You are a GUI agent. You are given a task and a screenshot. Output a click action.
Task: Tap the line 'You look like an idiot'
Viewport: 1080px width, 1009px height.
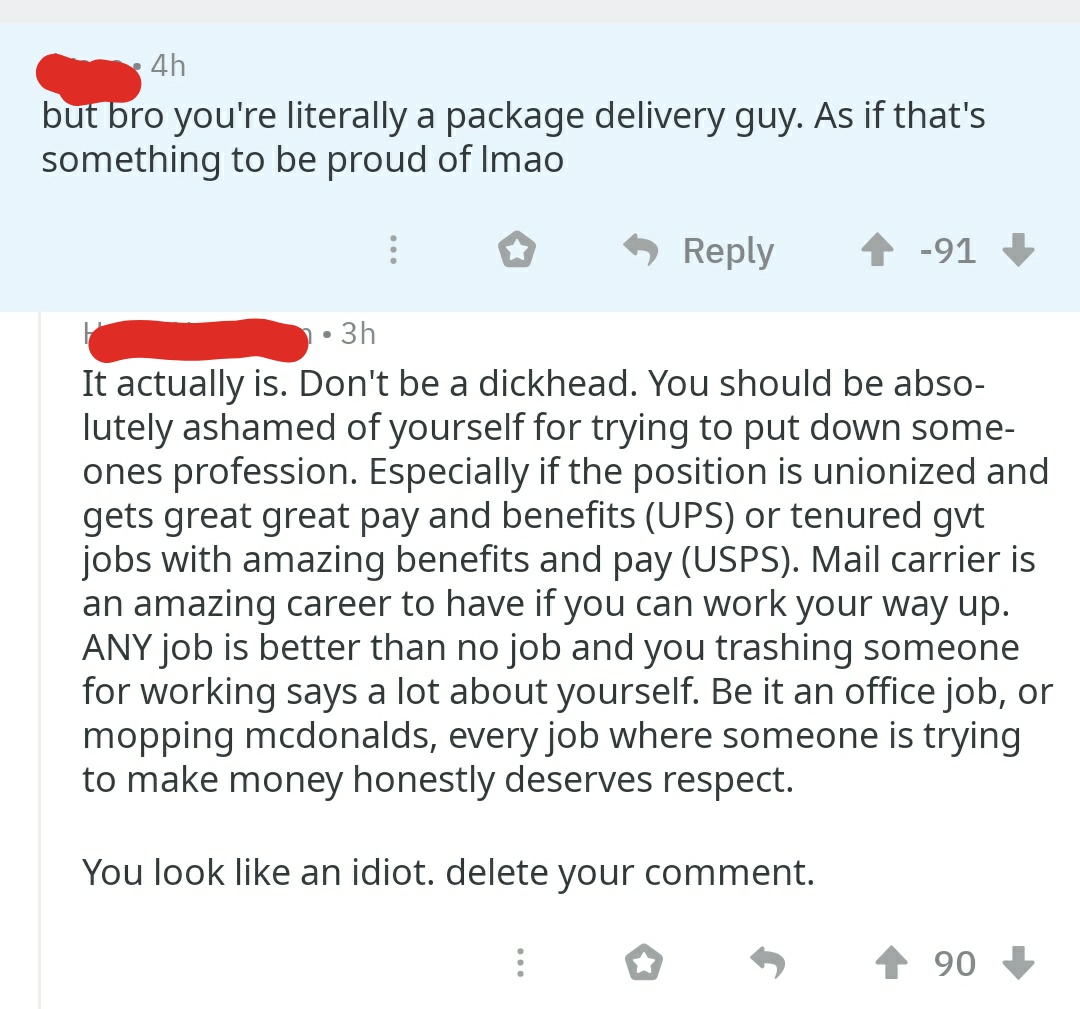(447, 872)
